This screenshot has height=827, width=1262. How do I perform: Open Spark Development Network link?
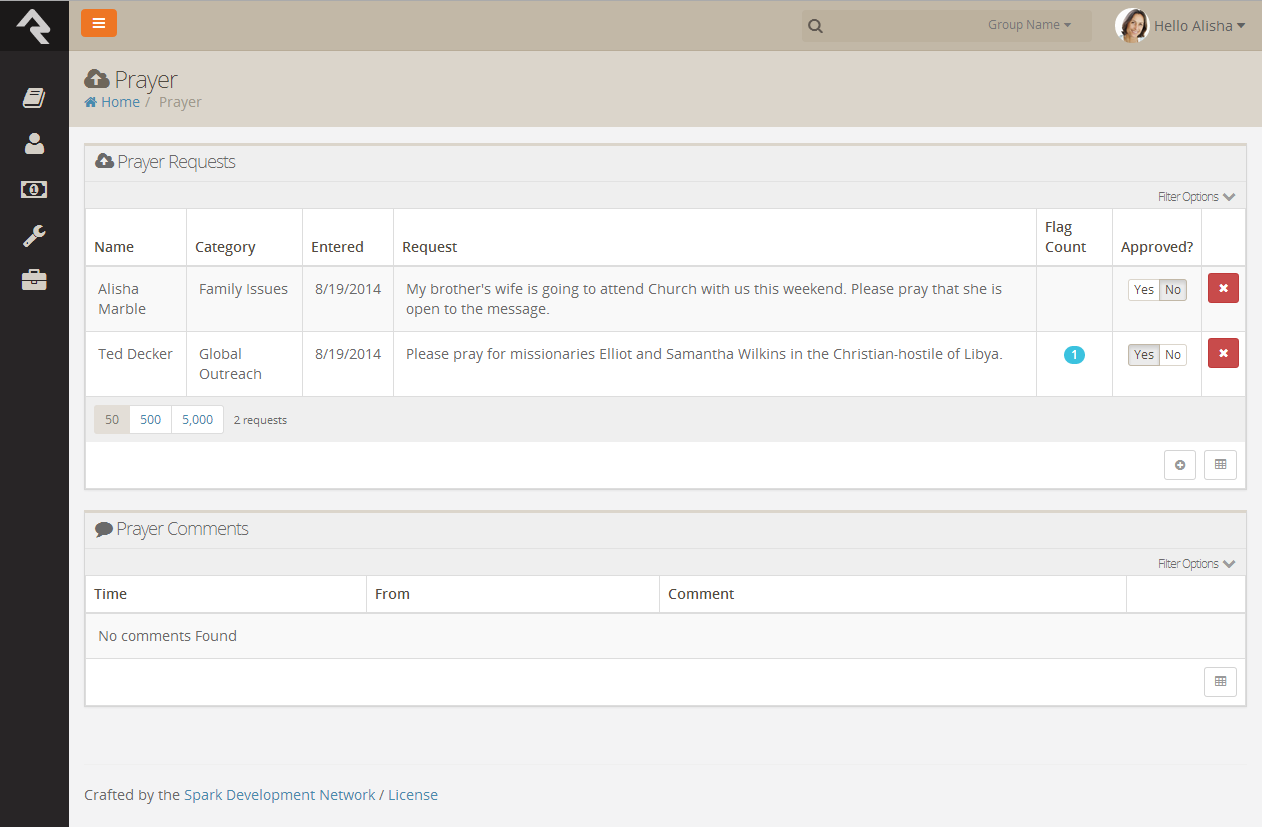click(280, 795)
